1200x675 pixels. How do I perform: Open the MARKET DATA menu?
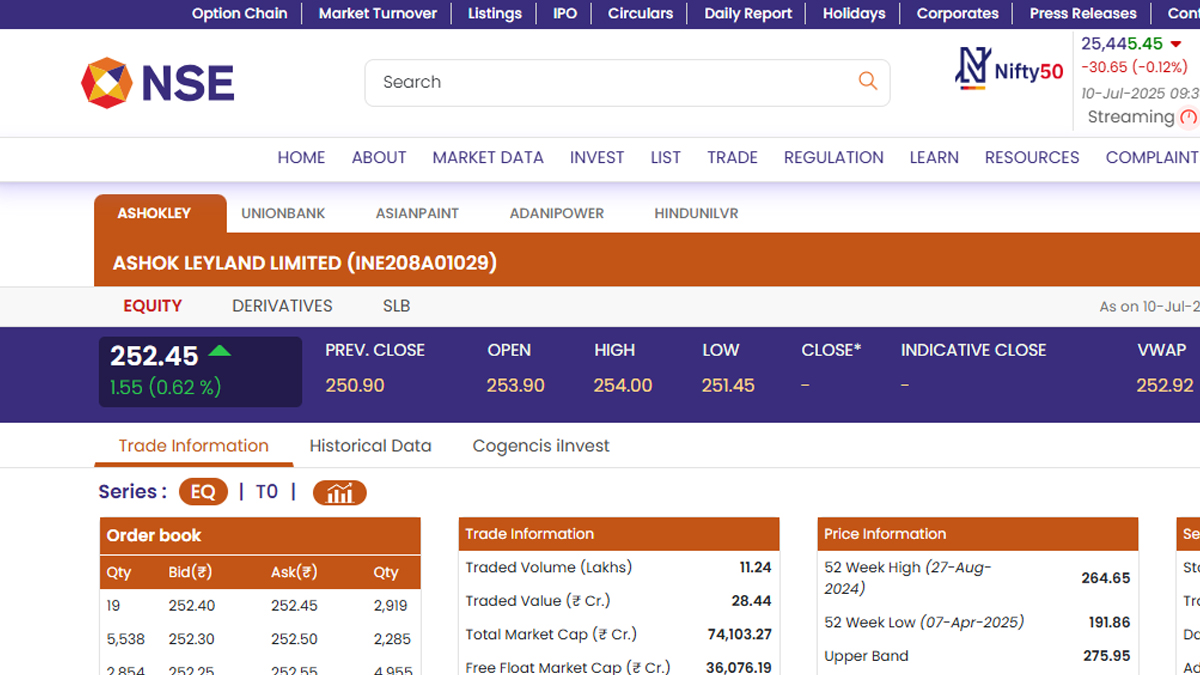click(x=488, y=158)
